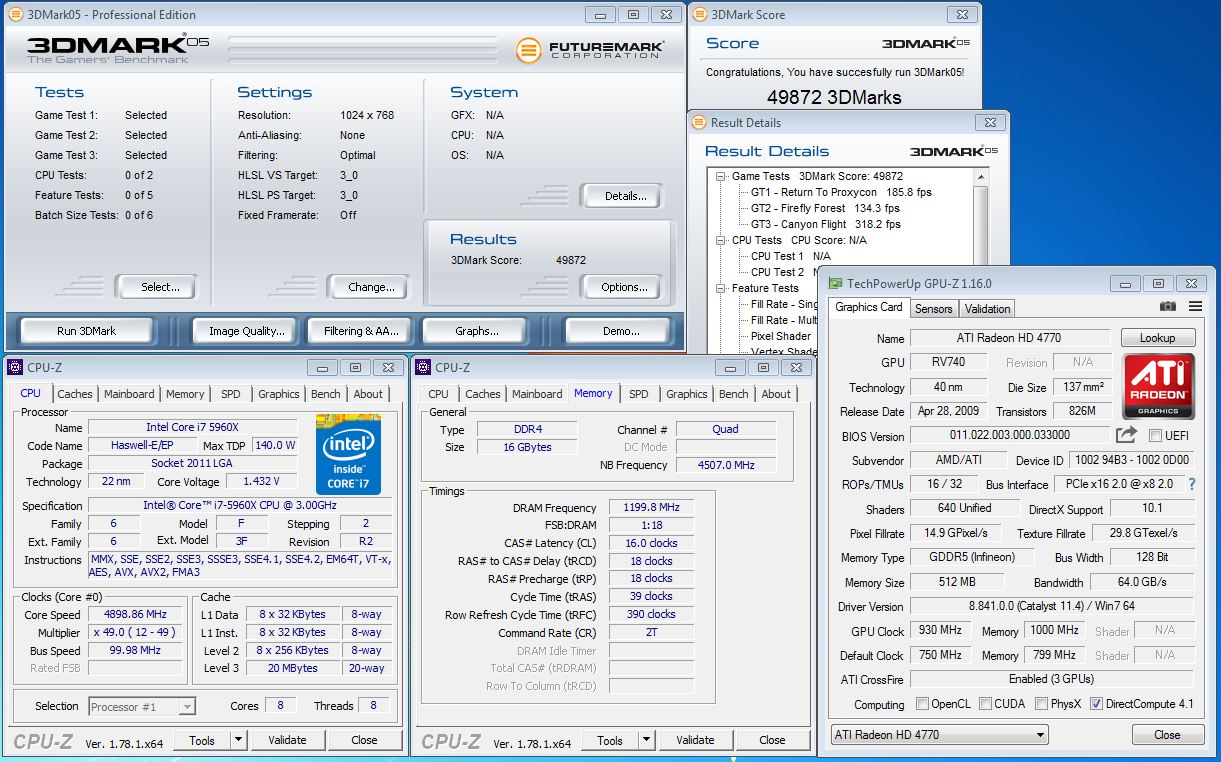Screen dimensions: 1221x762
Task: Enable the PhysX checkbox
Action: coord(1042,704)
